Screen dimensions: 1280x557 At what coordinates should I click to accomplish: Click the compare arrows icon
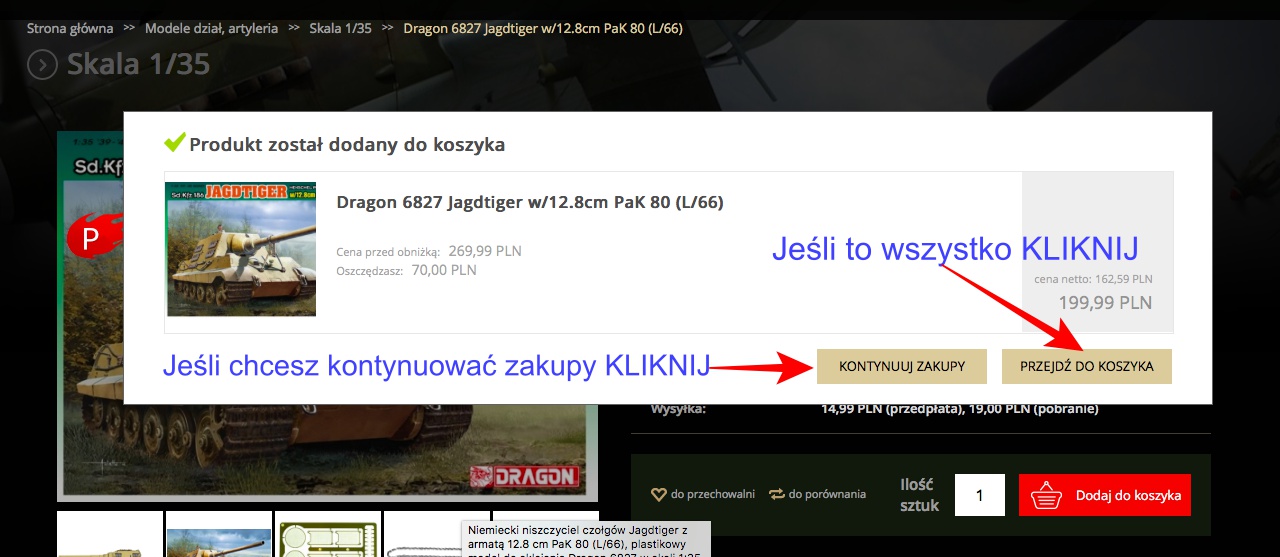pos(776,494)
